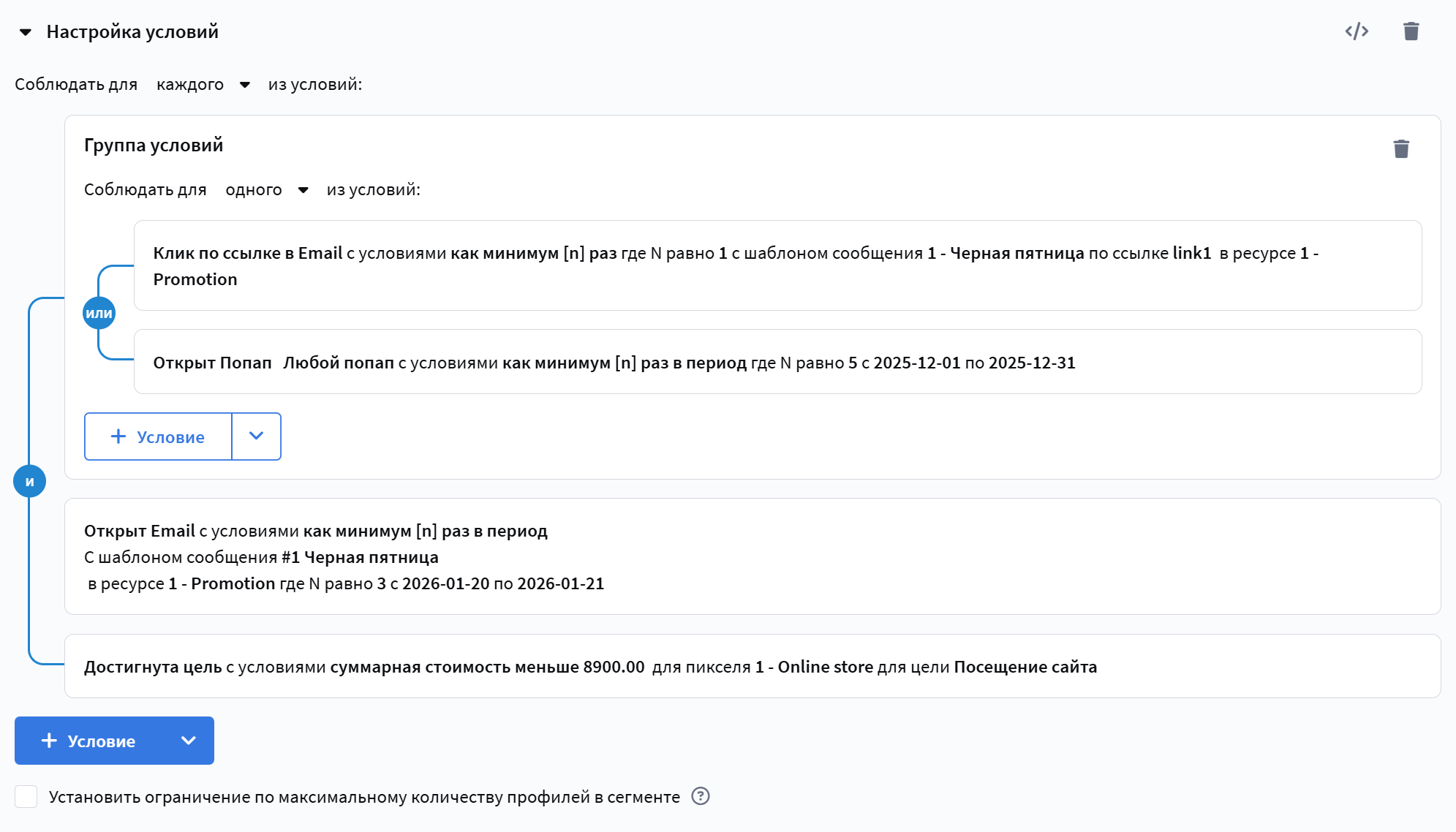The image size is (1456, 832).
Task: Open the каждого dropdown selector
Action: (x=203, y=85)
